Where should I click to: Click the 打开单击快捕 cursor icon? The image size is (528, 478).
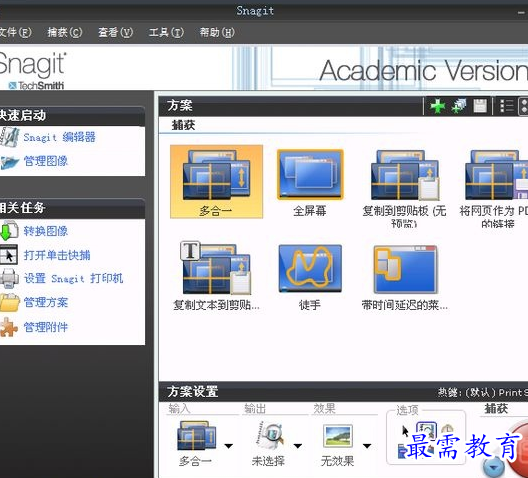(x=9, y=255)
